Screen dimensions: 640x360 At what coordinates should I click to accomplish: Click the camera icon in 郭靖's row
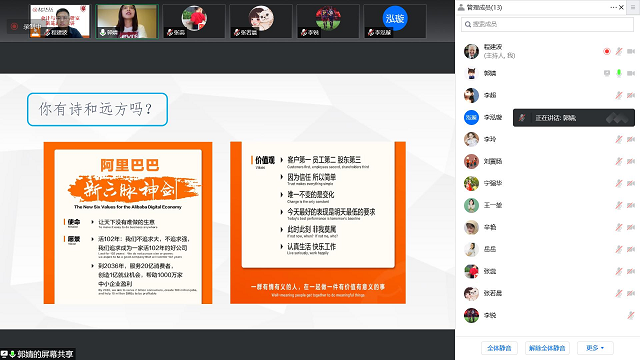pos(631,73)
